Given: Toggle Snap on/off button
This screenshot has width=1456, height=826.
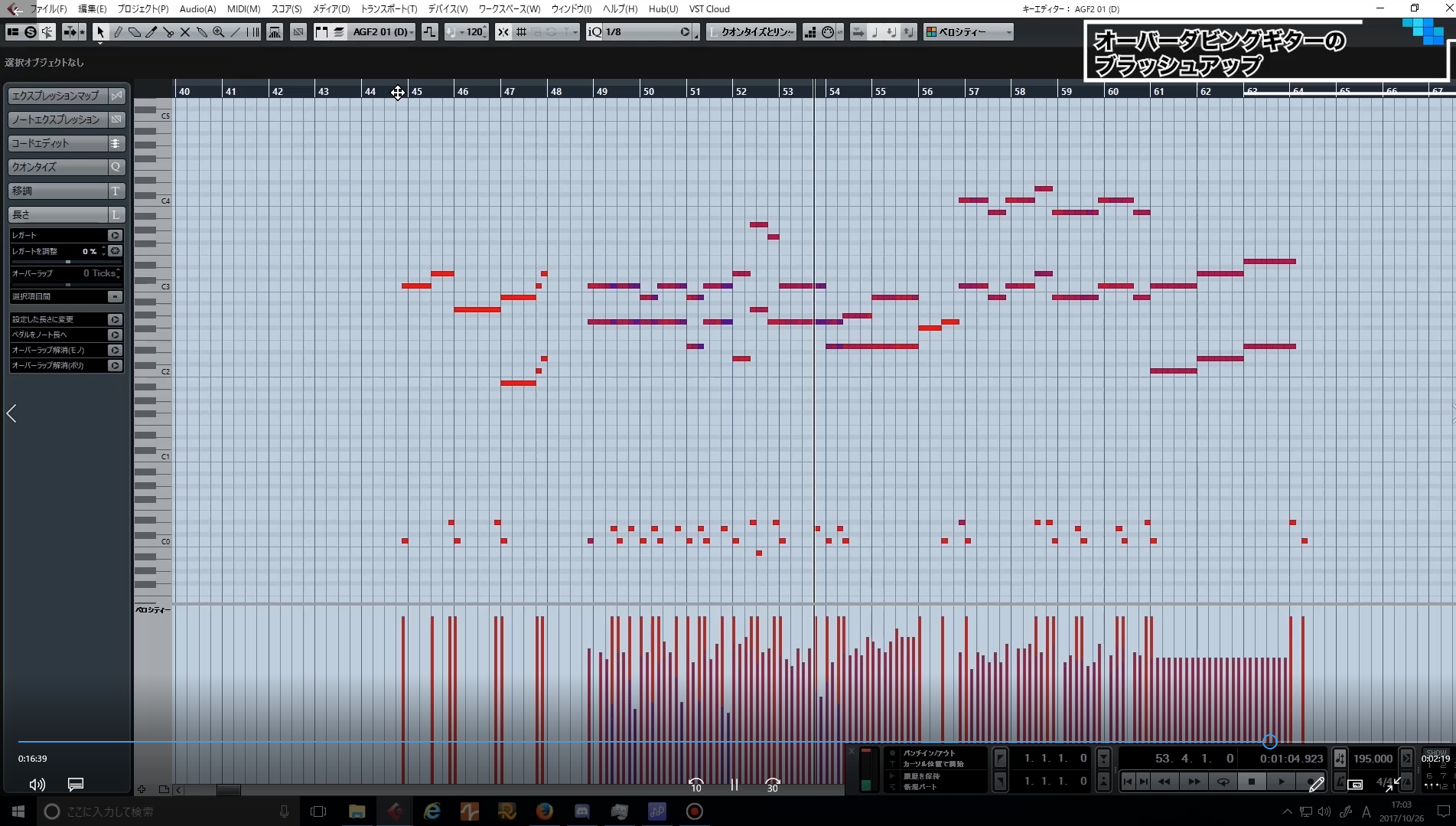Looking at the screenshot, I should 503,31.
